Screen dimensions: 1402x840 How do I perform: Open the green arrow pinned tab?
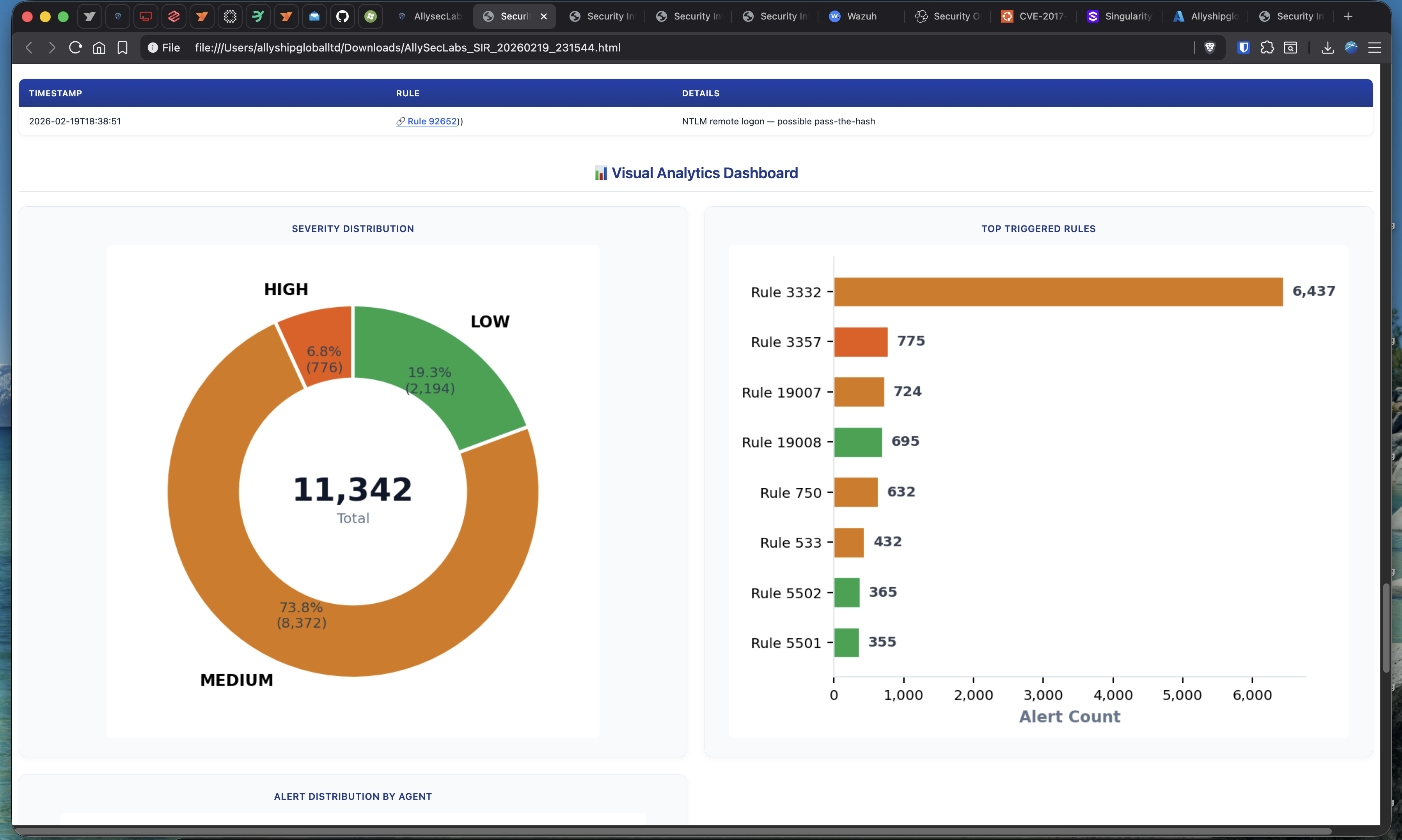[x=258, y=16]
